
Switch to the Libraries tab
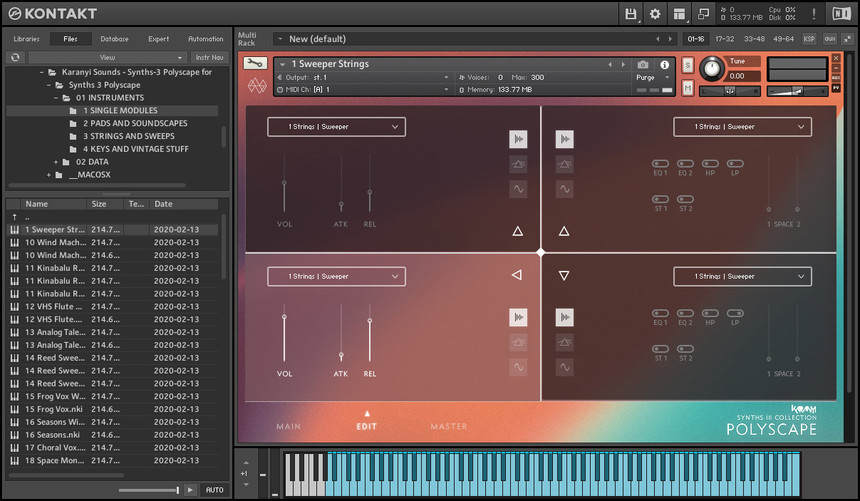(x=26, y=39)
